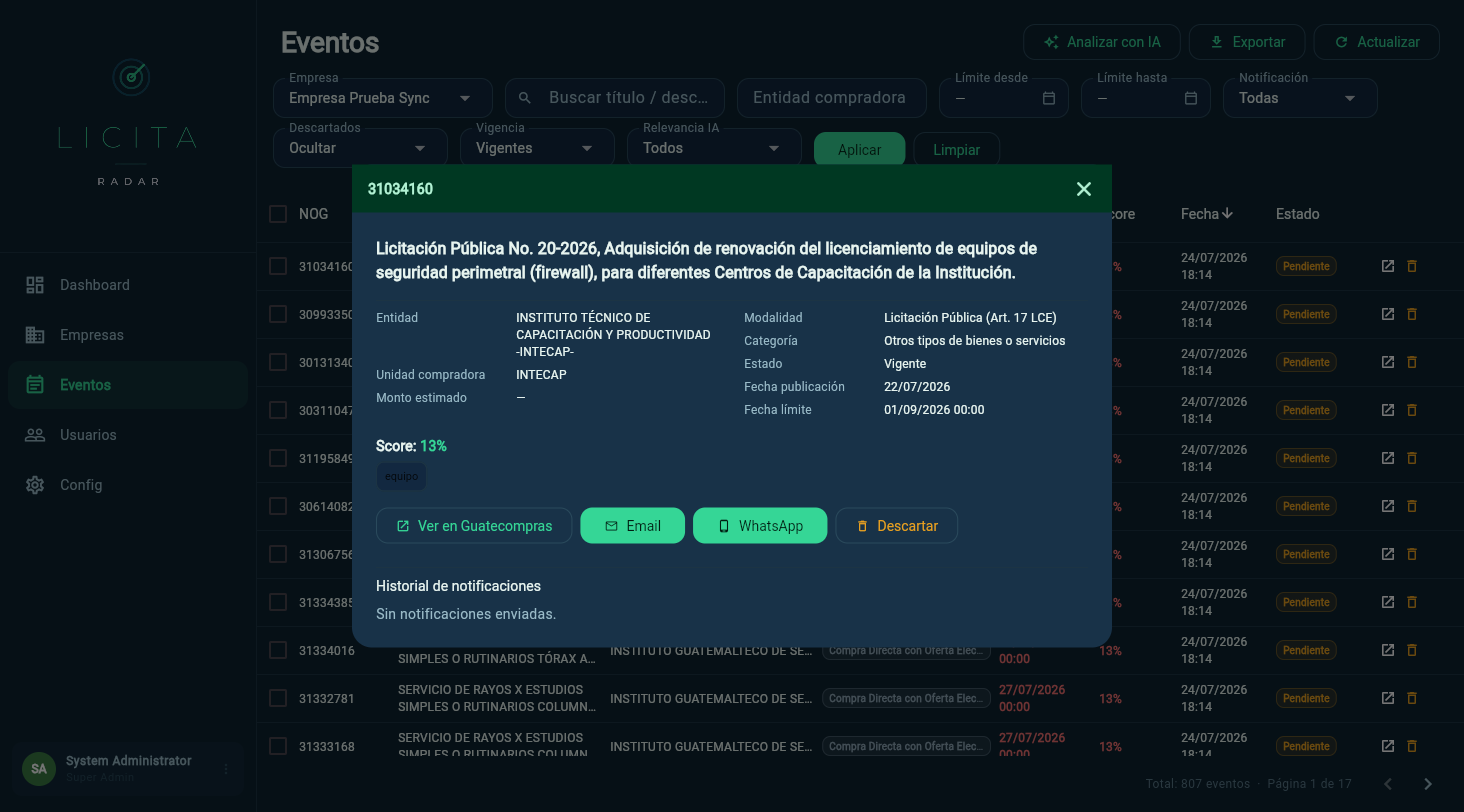Open the Notificación dropdown
The width and height of the screenshot is (1464, 812).
(x=1300, y=98)
